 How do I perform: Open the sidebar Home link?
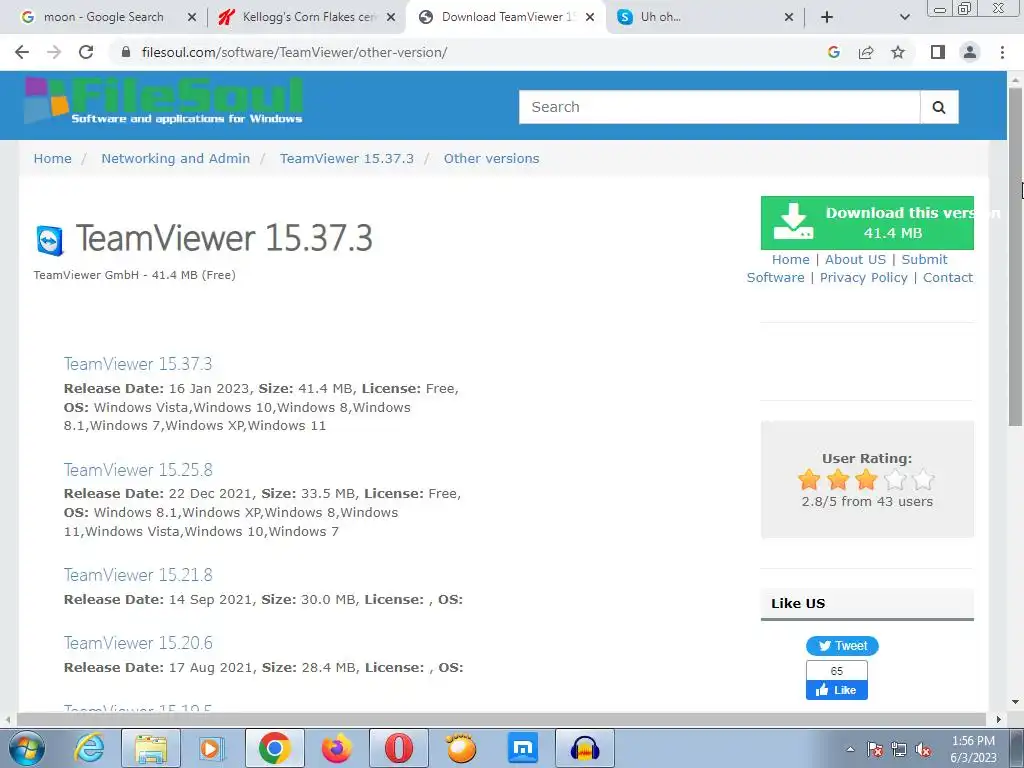tap(790, 259)
